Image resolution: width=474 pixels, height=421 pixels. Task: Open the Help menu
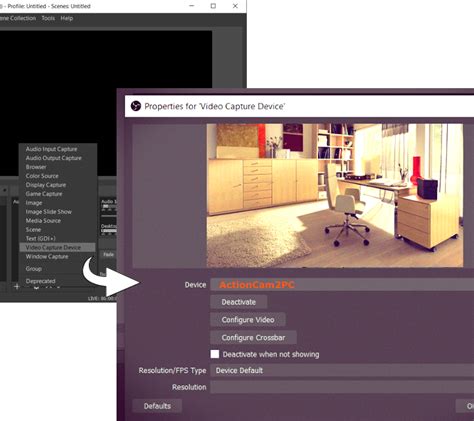(x=67, y=18)
